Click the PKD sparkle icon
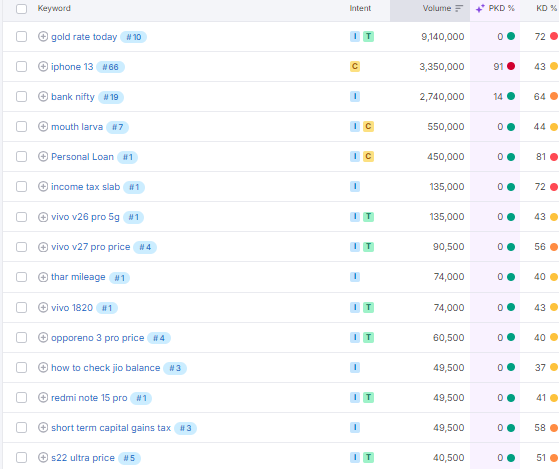Image resolution: width=559 pixels, height=469 pixels. coord(480,8)
